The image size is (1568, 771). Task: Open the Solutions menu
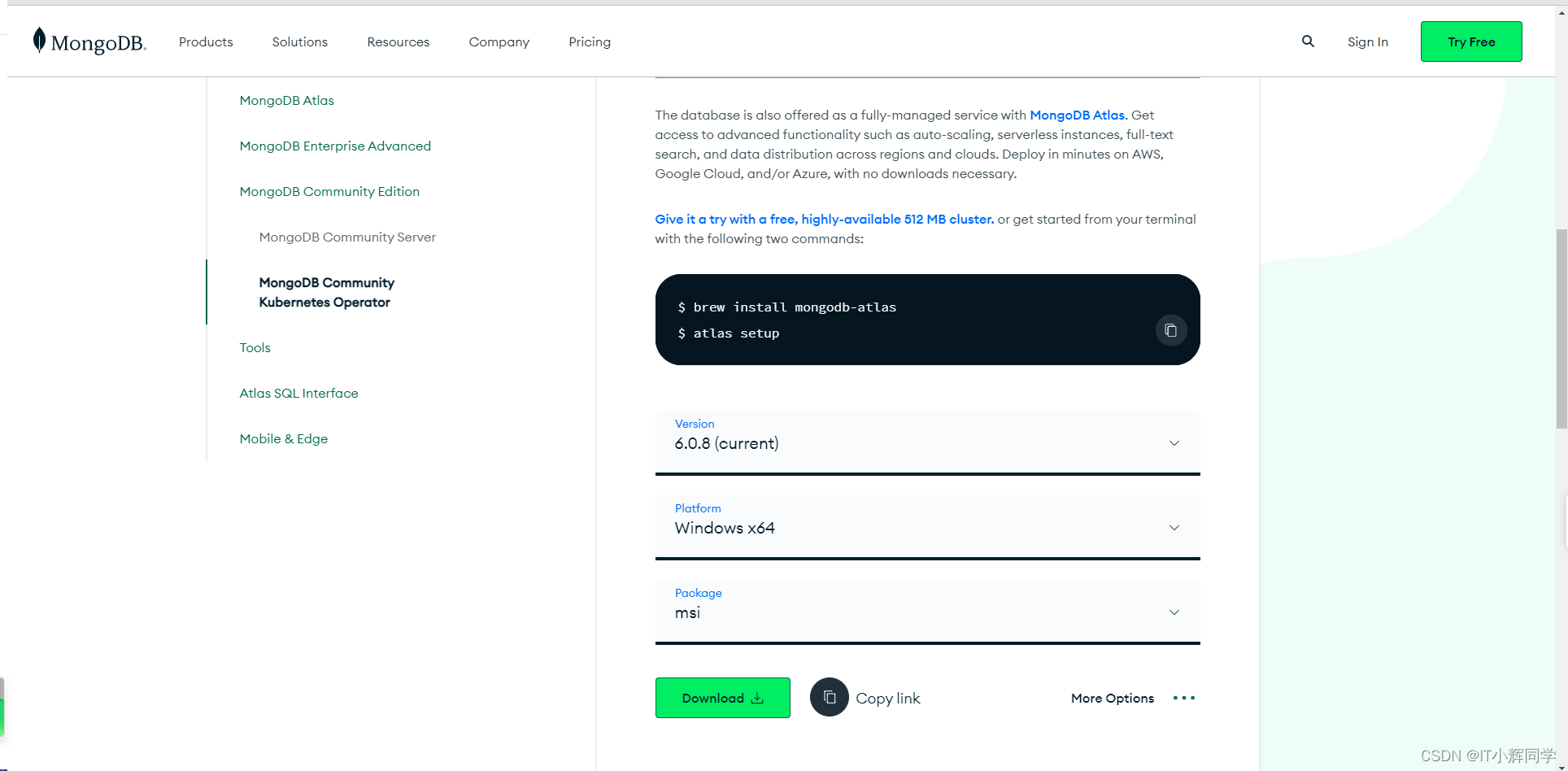point(300,42)
